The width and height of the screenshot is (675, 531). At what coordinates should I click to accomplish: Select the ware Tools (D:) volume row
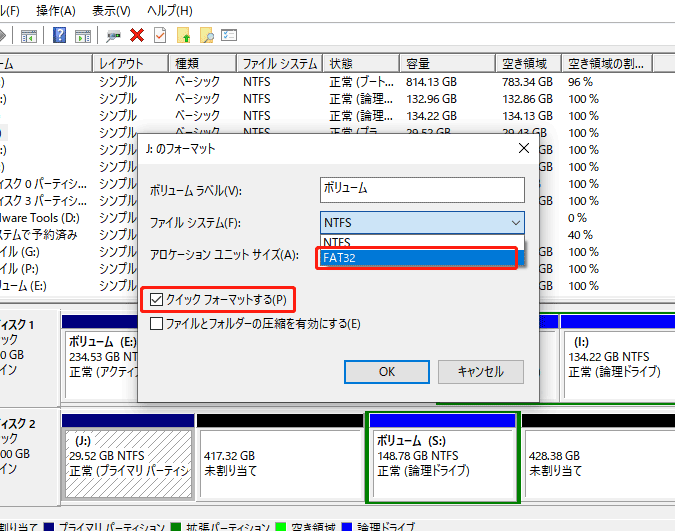tap(40, 218)
